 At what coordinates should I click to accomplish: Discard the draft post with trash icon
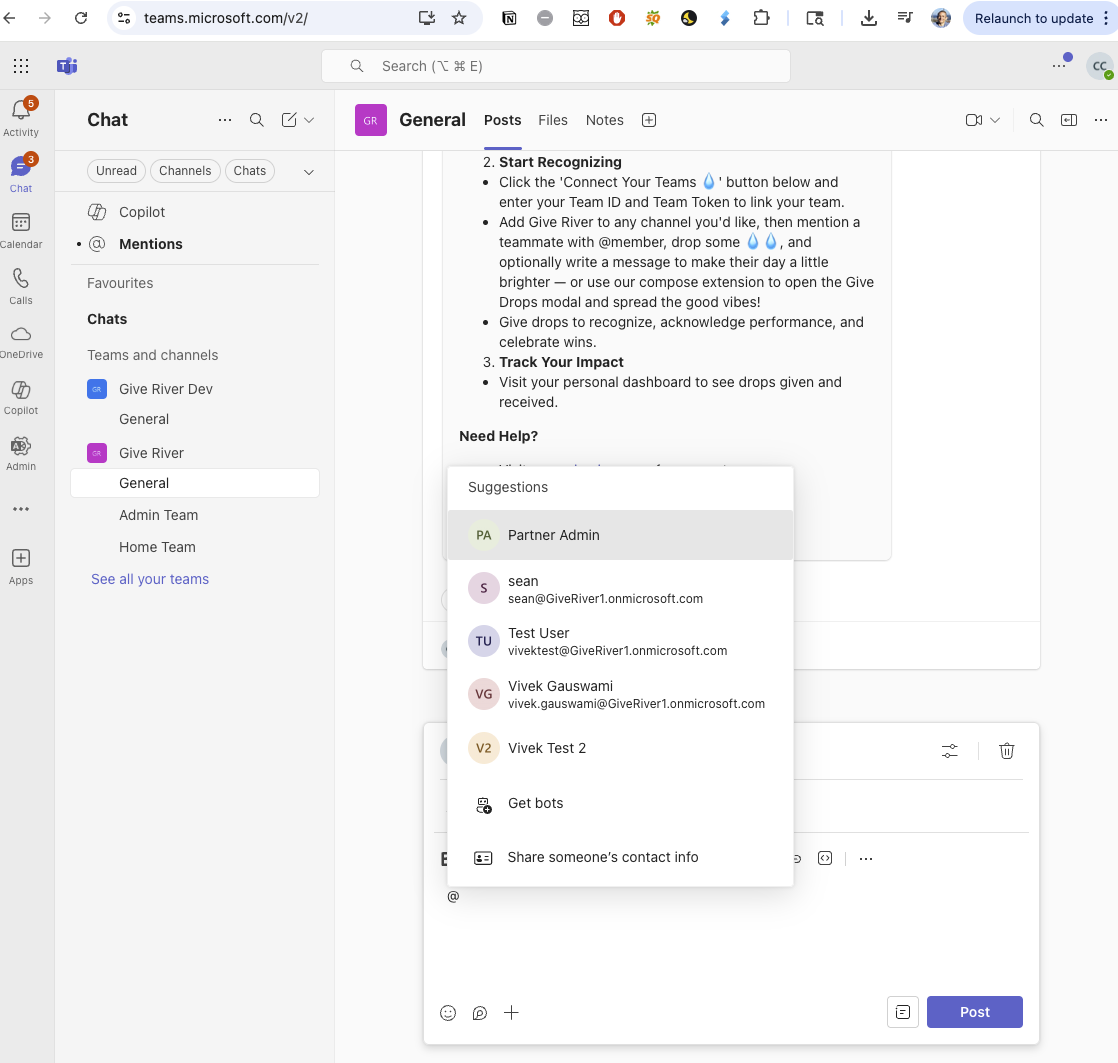coord(1007,751)
